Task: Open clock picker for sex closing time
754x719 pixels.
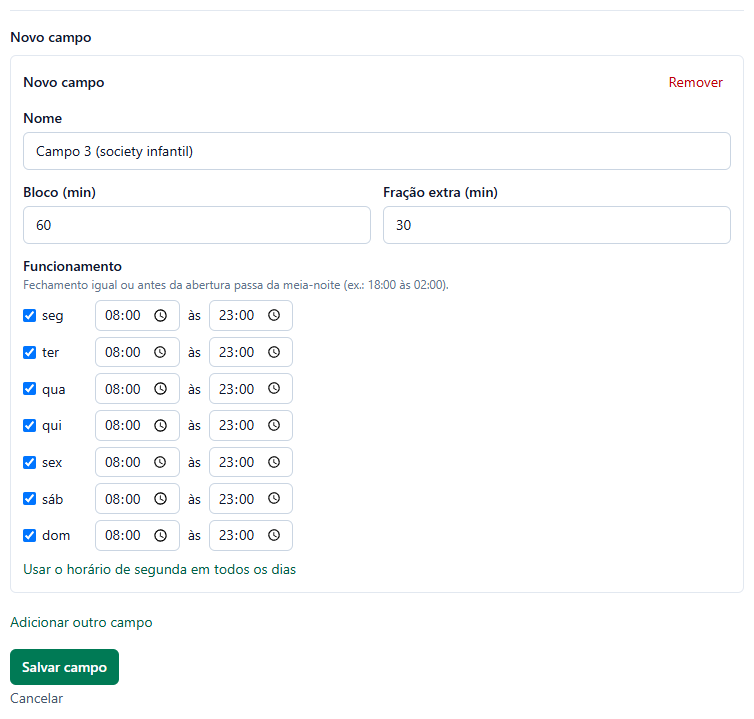Action: click(274, 463)
